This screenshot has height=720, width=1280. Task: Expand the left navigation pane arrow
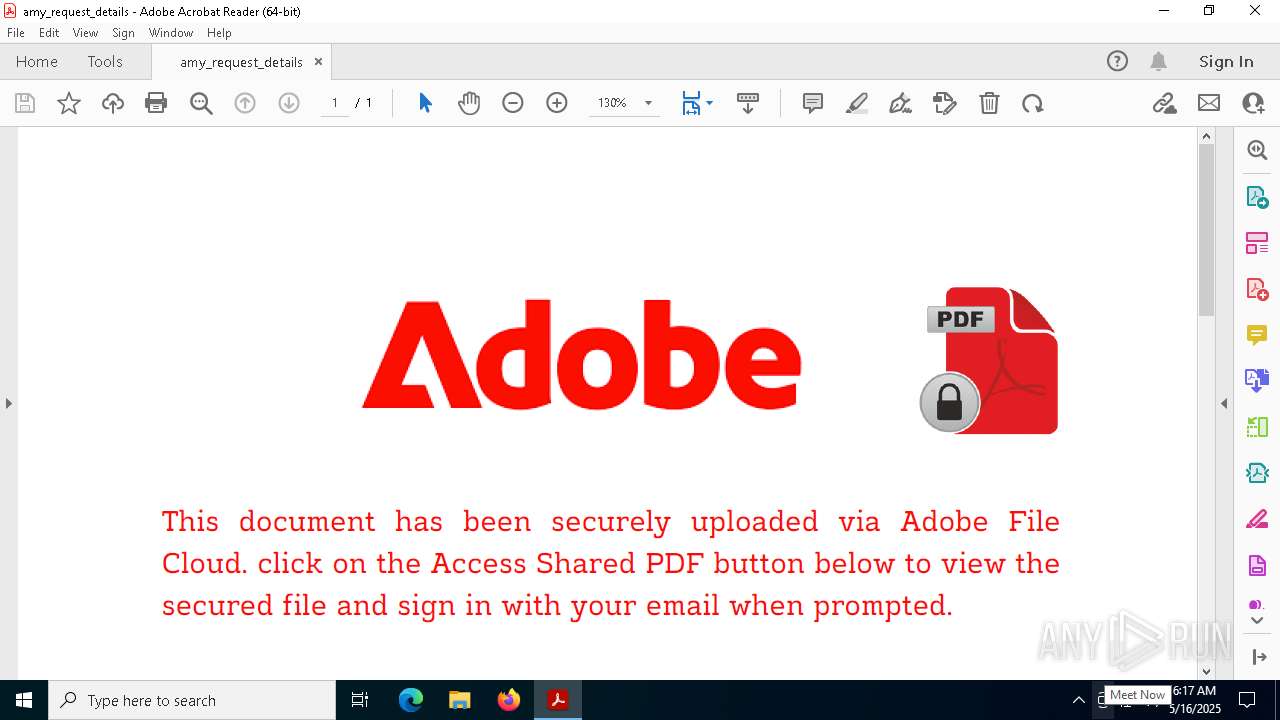coord(8,403)
